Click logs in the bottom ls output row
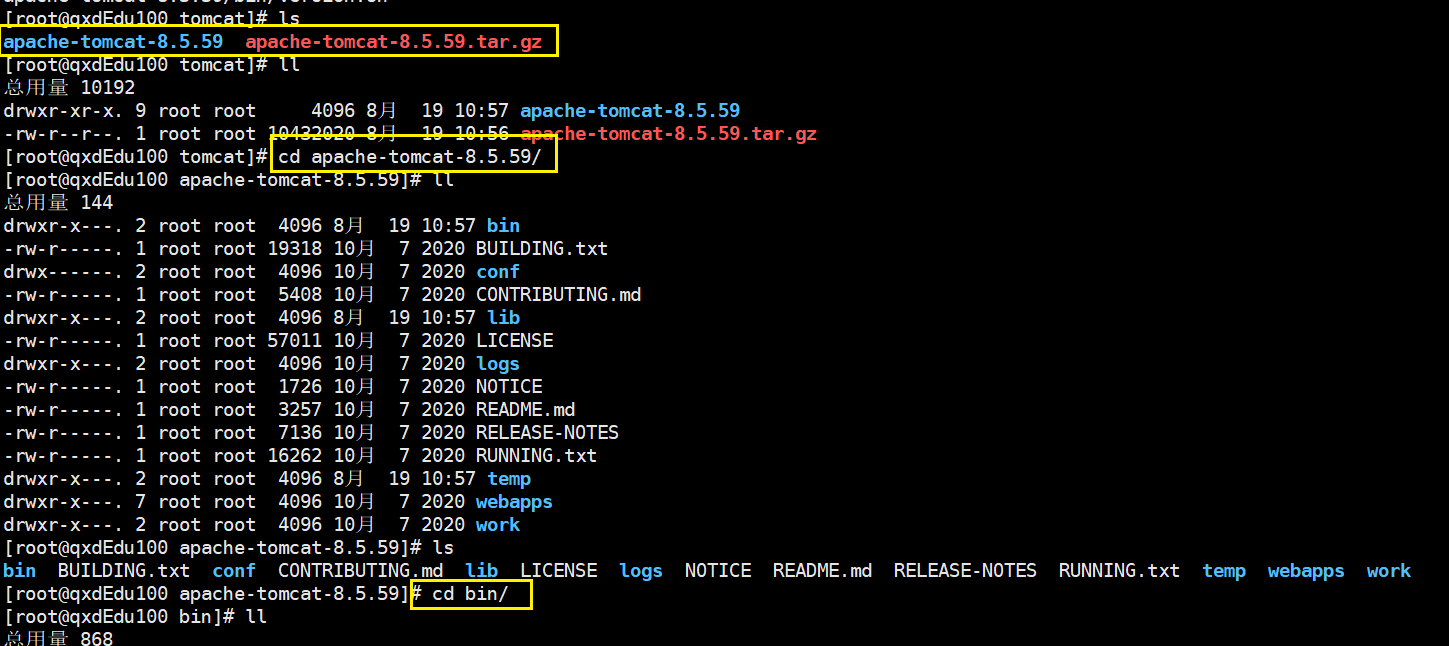 pyautogui.click(x=641, y=571)
